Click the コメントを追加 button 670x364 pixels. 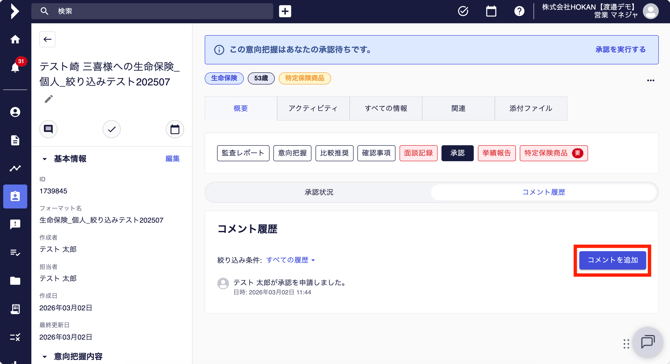[612, 260]
